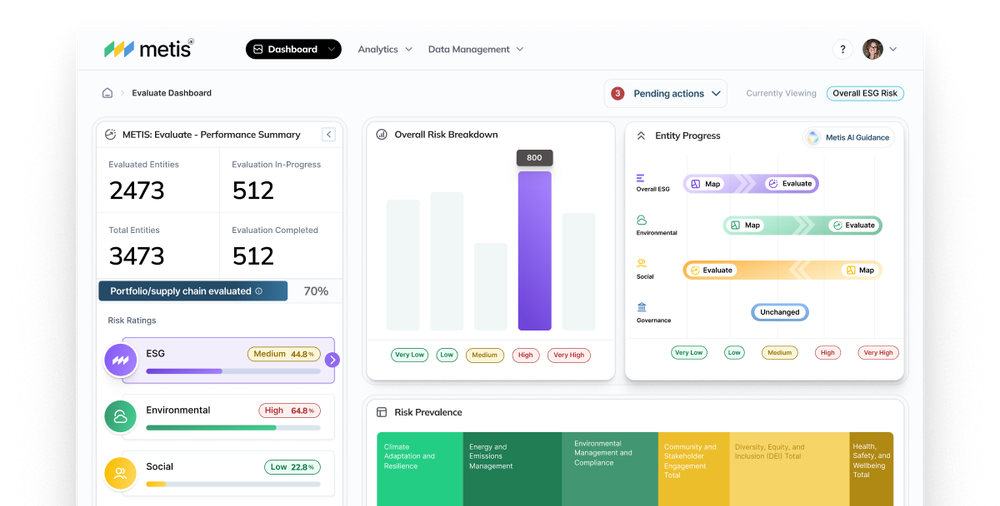Image resolution: width=1000 pixels, height=506 pixels.
Task: Open the Dashboard menu
Action: [x=293, y=49]
